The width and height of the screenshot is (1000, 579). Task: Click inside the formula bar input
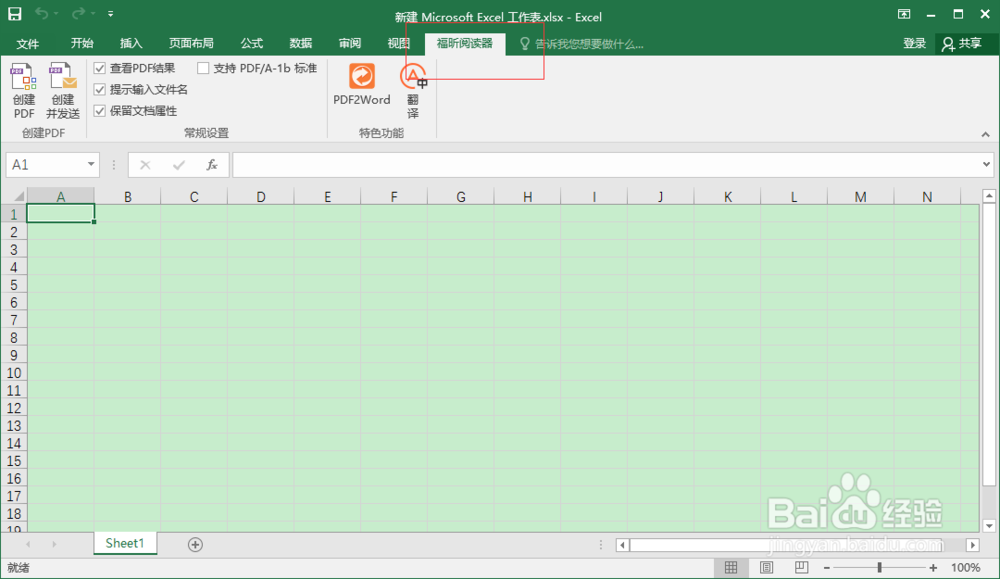606,165
